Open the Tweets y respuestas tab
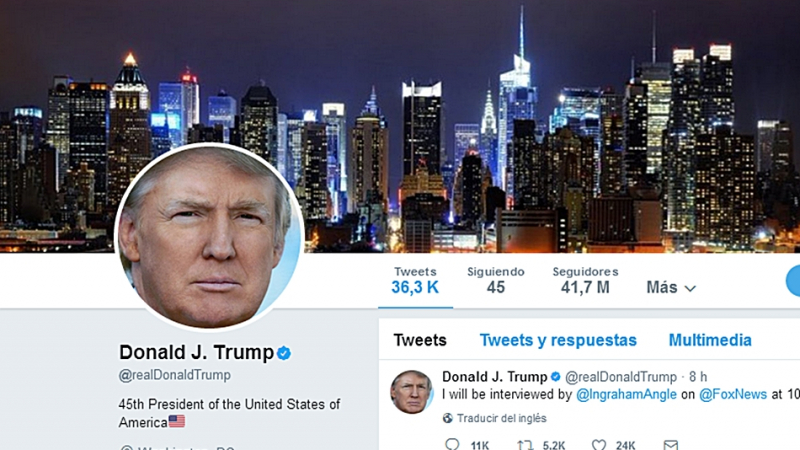The height and width of the screenshot is (450, 800). tap(558, 340)
